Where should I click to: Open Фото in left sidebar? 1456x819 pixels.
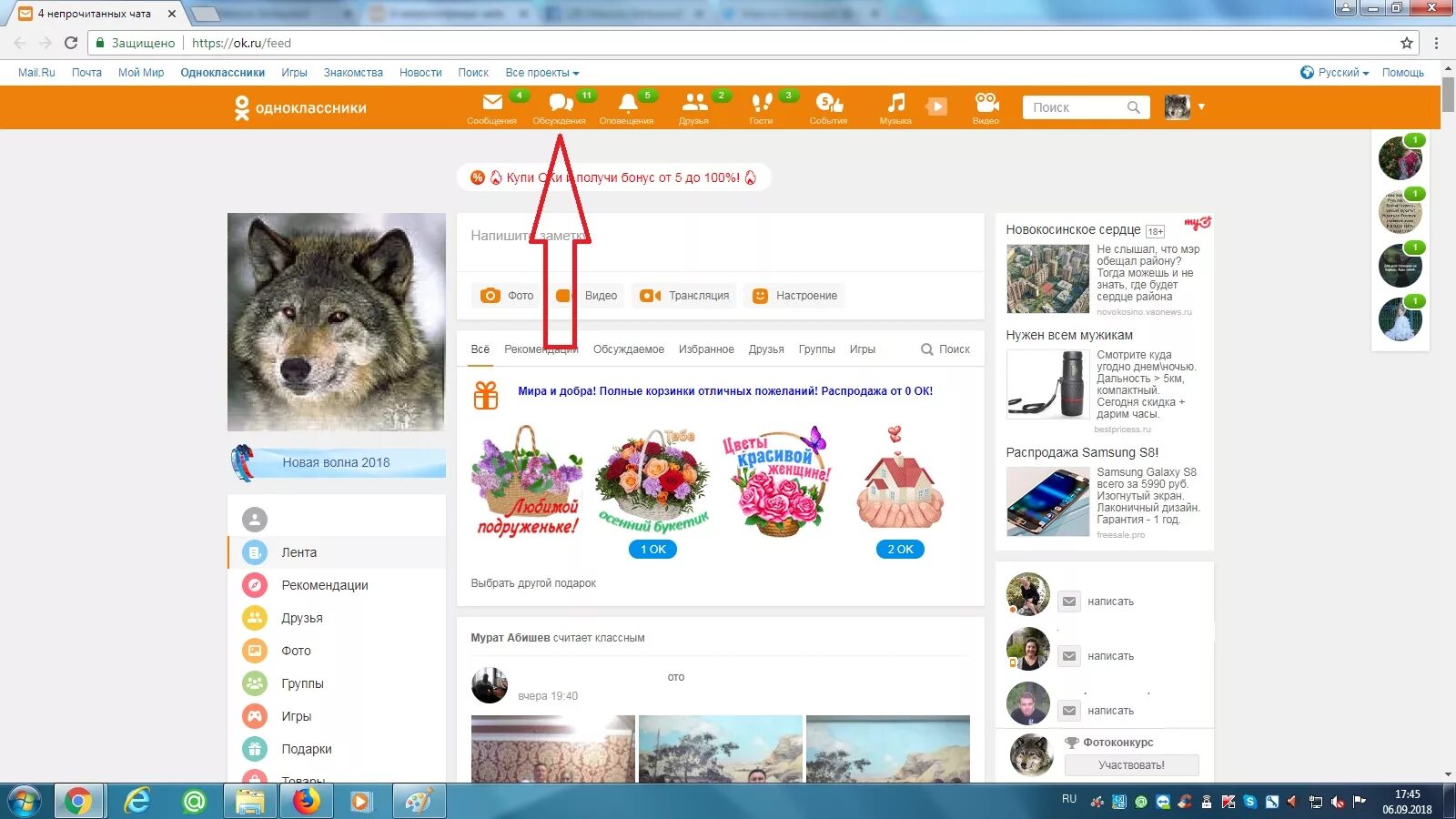tap(337, 651)
